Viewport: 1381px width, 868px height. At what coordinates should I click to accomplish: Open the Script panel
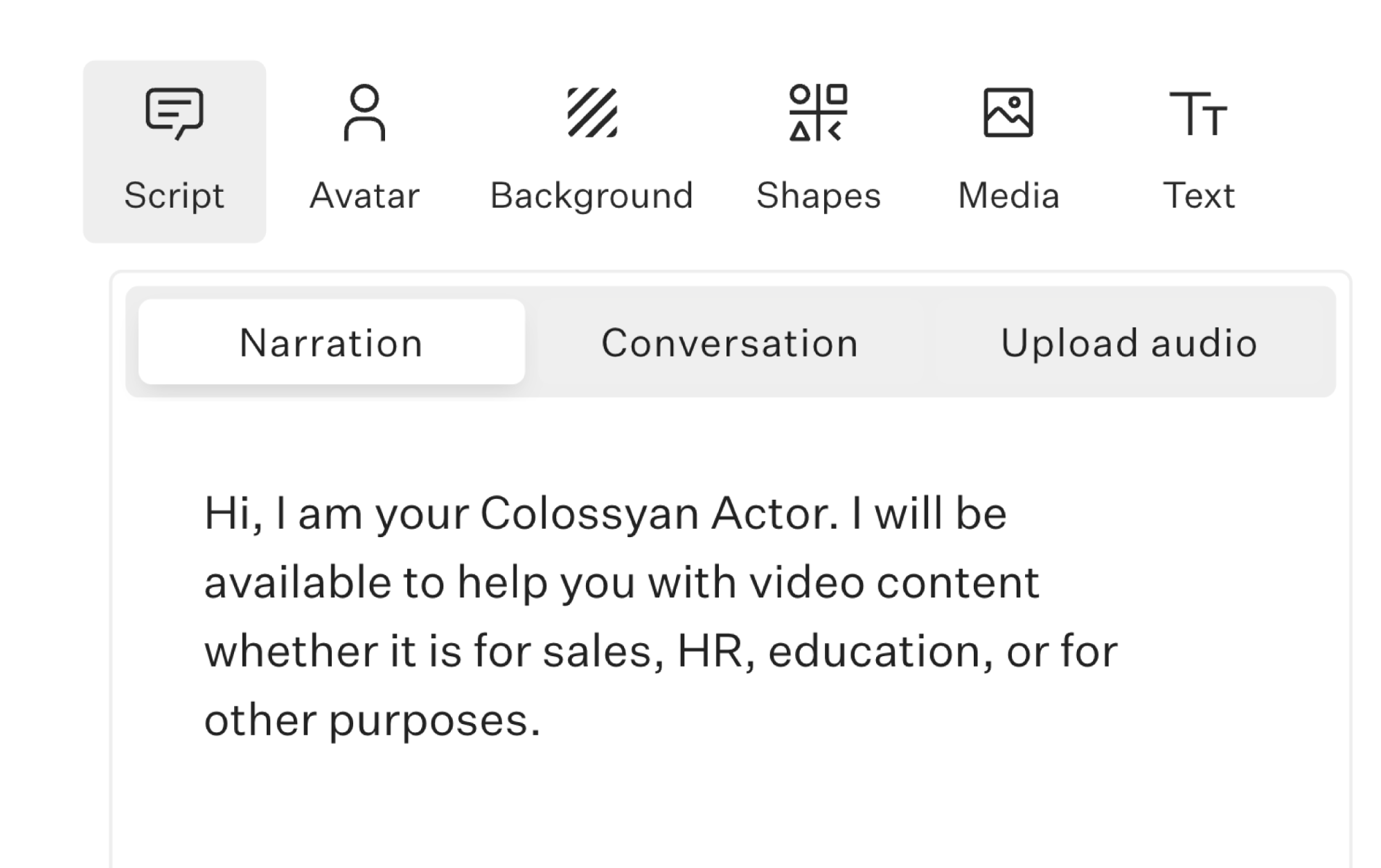pyautogui.click(x=174, y=149)
